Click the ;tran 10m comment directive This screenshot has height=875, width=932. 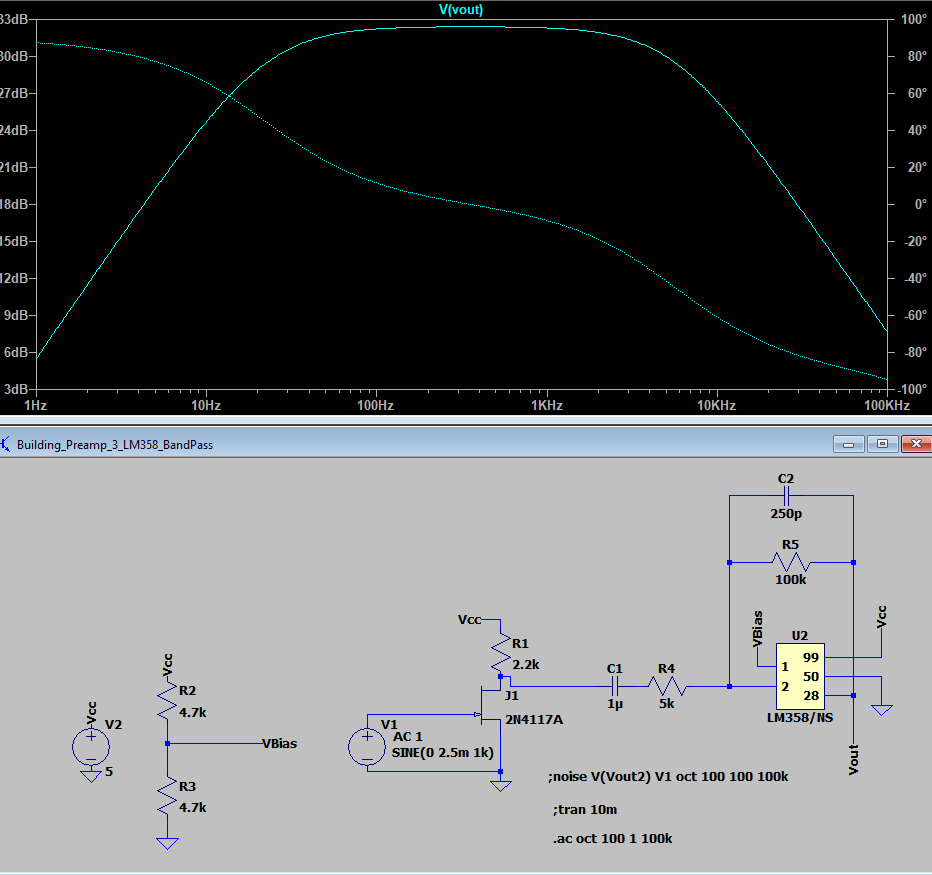[x=585, y=810]
